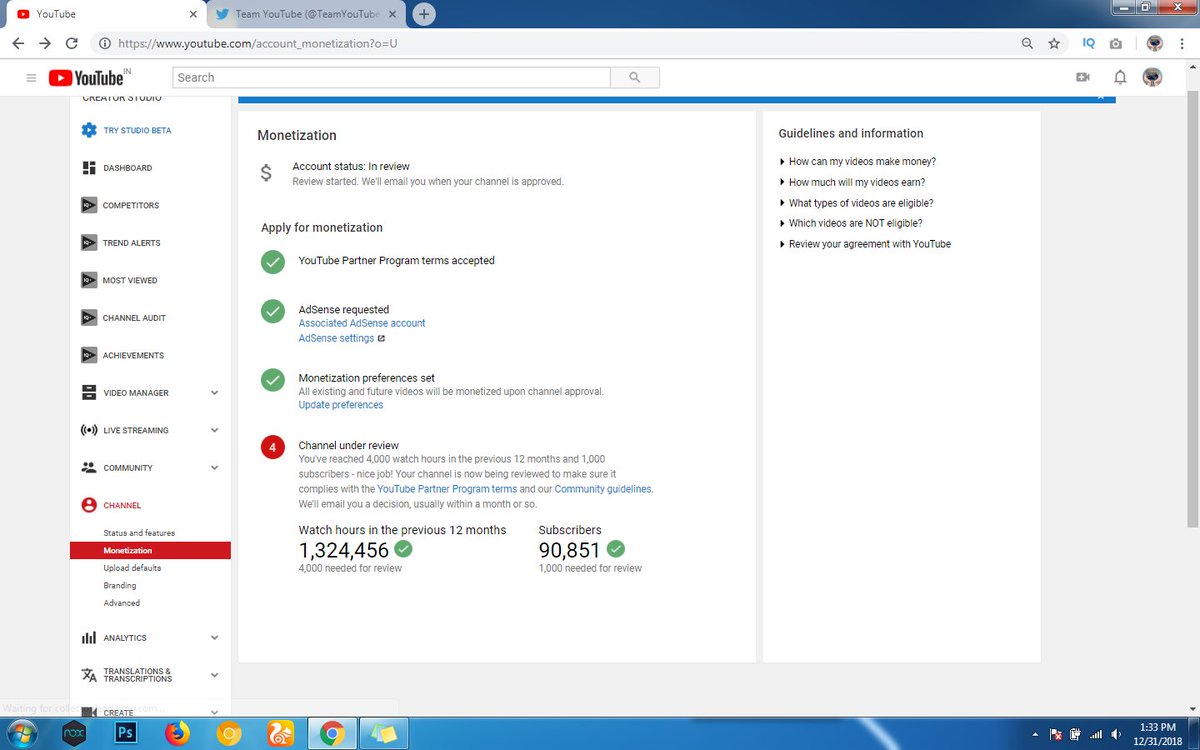Screen dimensions: 1200x750
Task: Switch to the Team YouTube Twitter tab
Action: (x=306, y=14)
